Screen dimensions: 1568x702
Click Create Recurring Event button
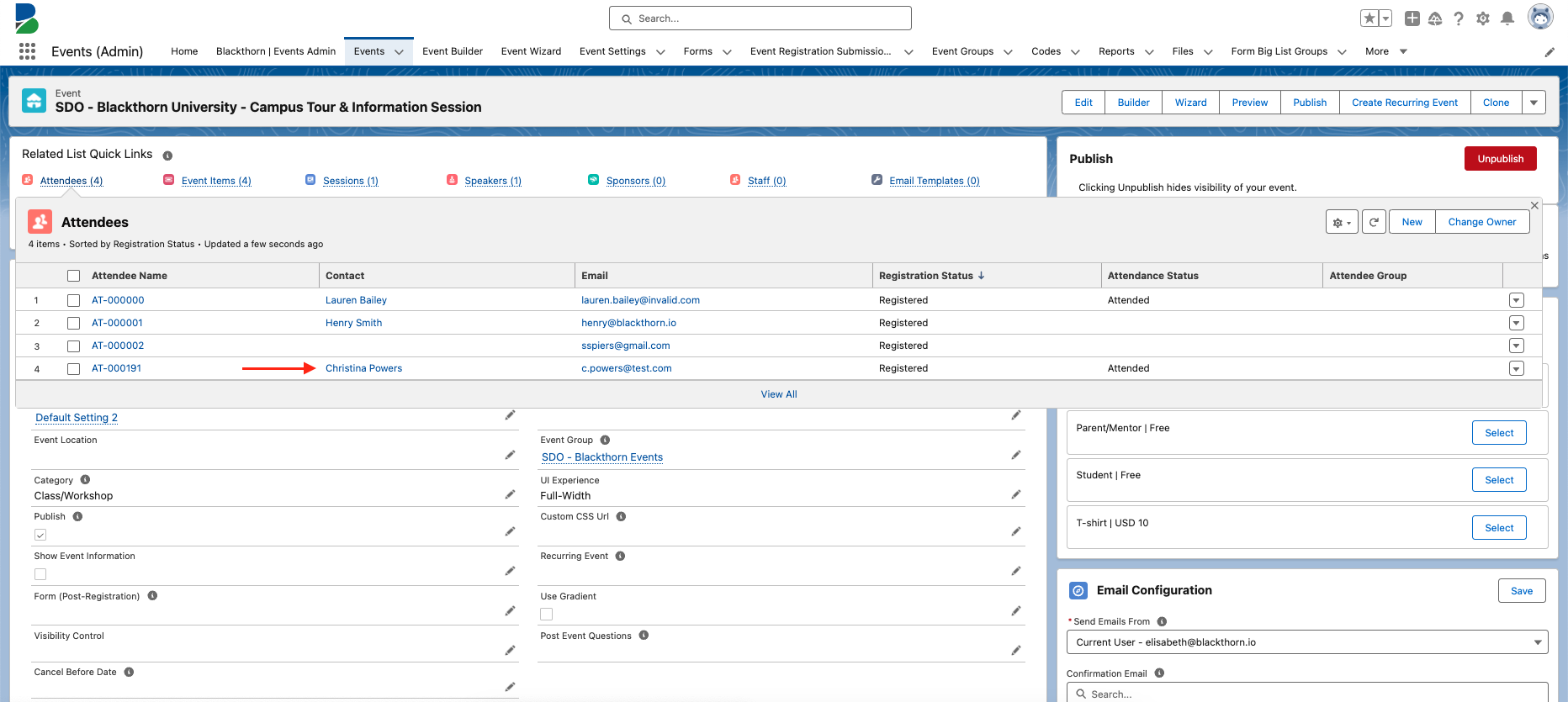(1405, 103)
